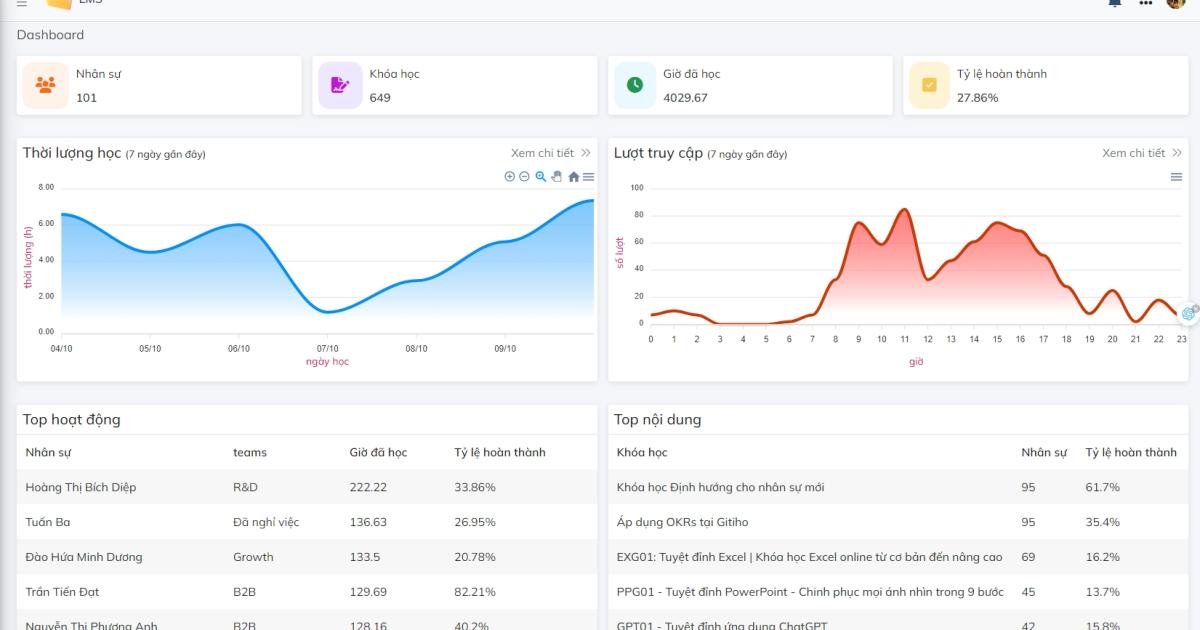
Task: Click the zoom in icon on Thời lượng học chart
Action: (509, 177)
